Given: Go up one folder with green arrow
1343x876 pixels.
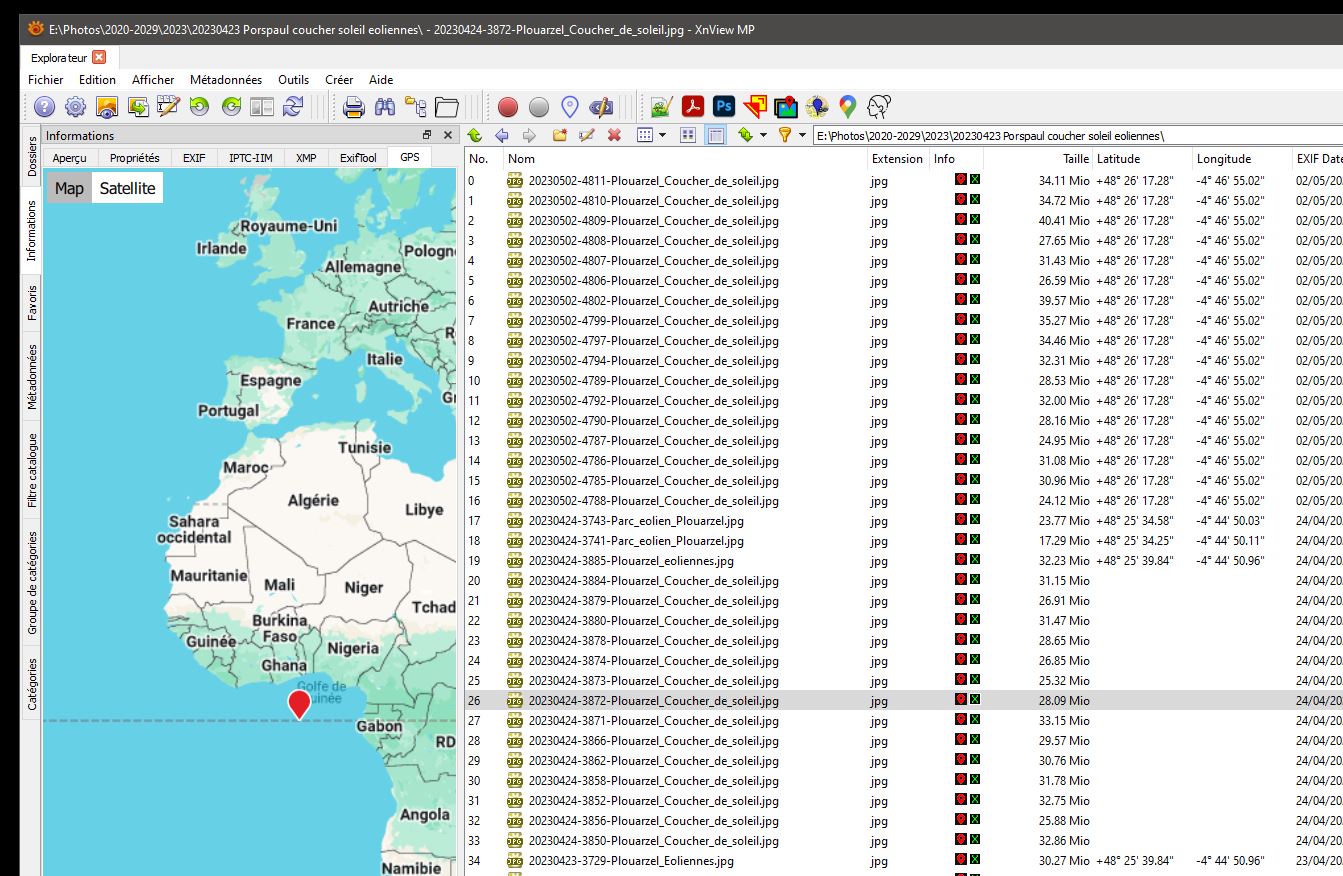Looking at the screenshot, I should (474, 135).
